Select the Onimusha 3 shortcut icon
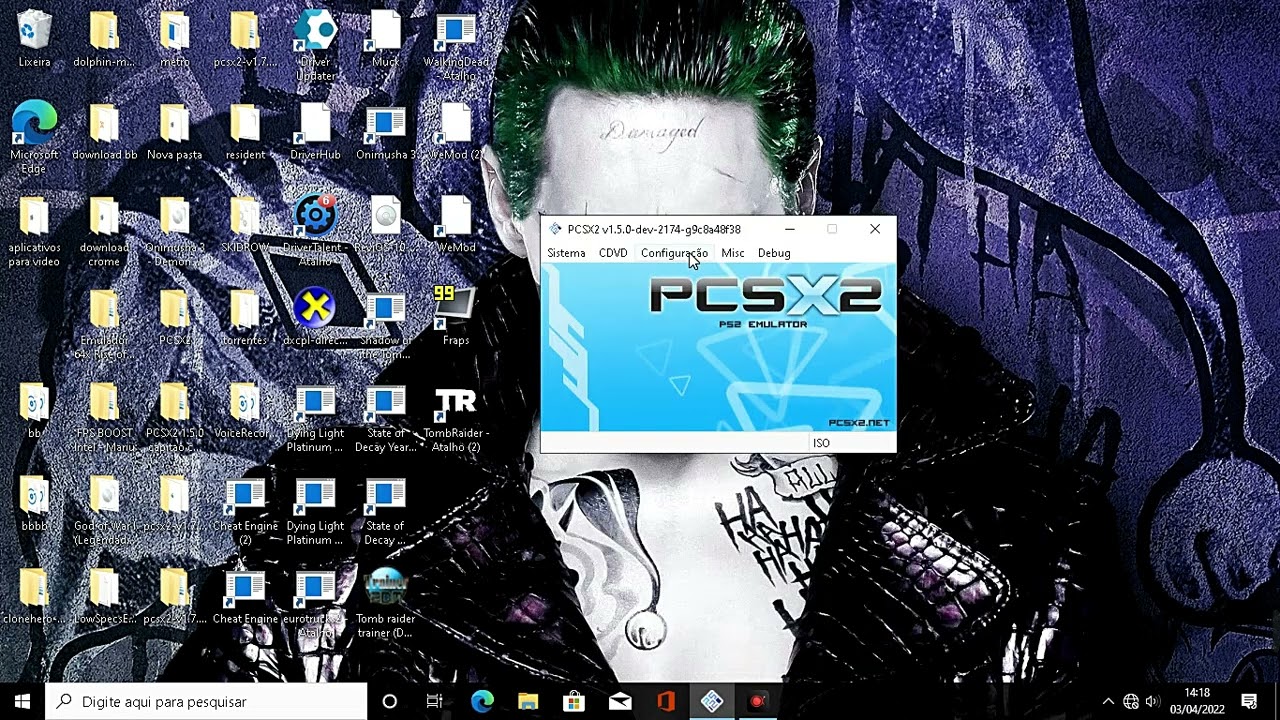This screenshot has width=1280, height=720. pos(385,132)
